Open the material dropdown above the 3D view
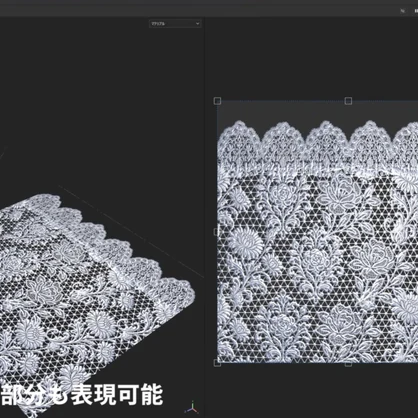 [175, 24]
